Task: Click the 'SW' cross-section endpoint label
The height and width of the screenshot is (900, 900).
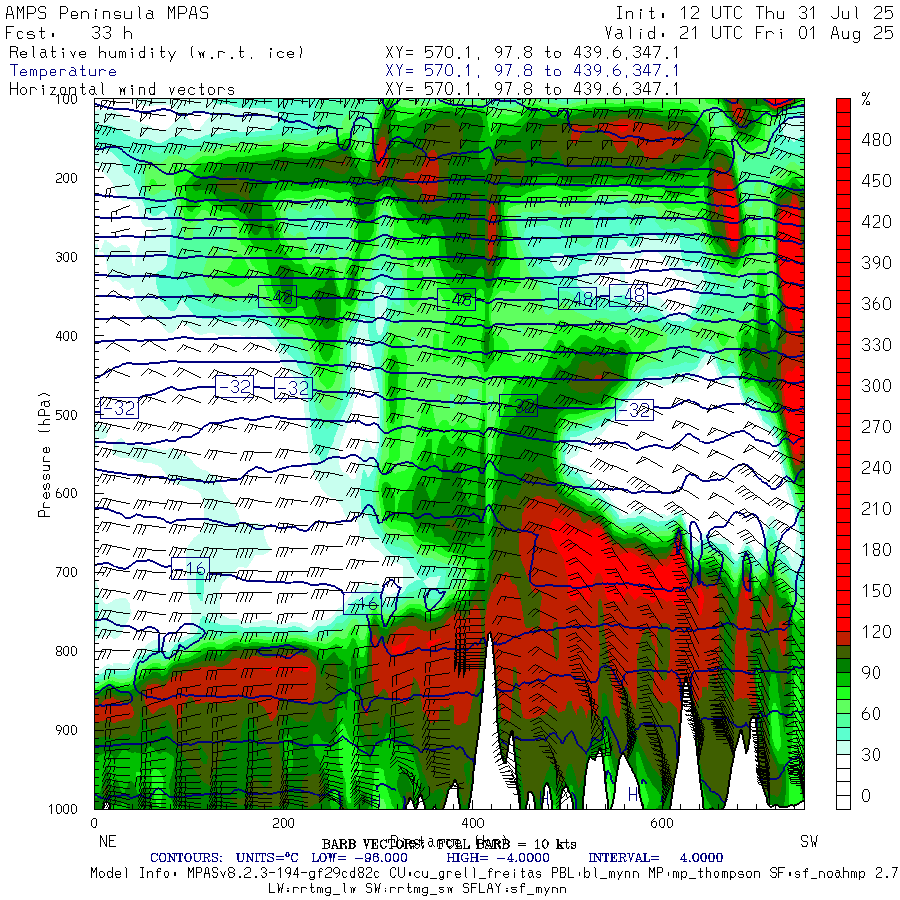Action: click(809, 841)
